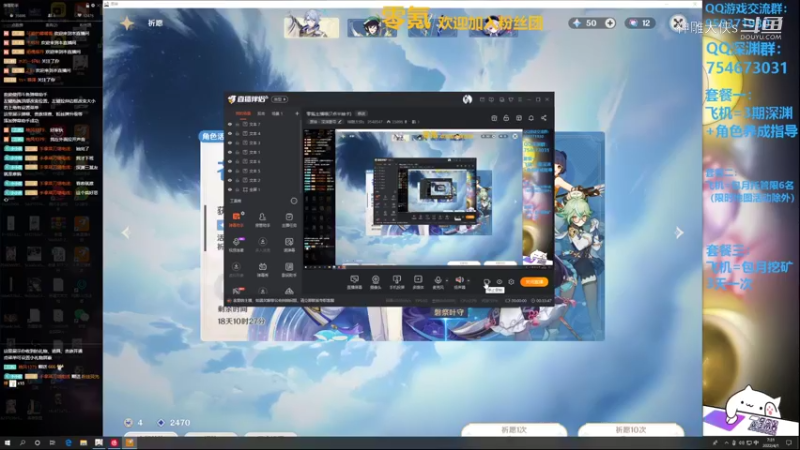Screen dimensions: 800x450
Task: Open the gift box icon in the stream header
Action: point(494,118)
